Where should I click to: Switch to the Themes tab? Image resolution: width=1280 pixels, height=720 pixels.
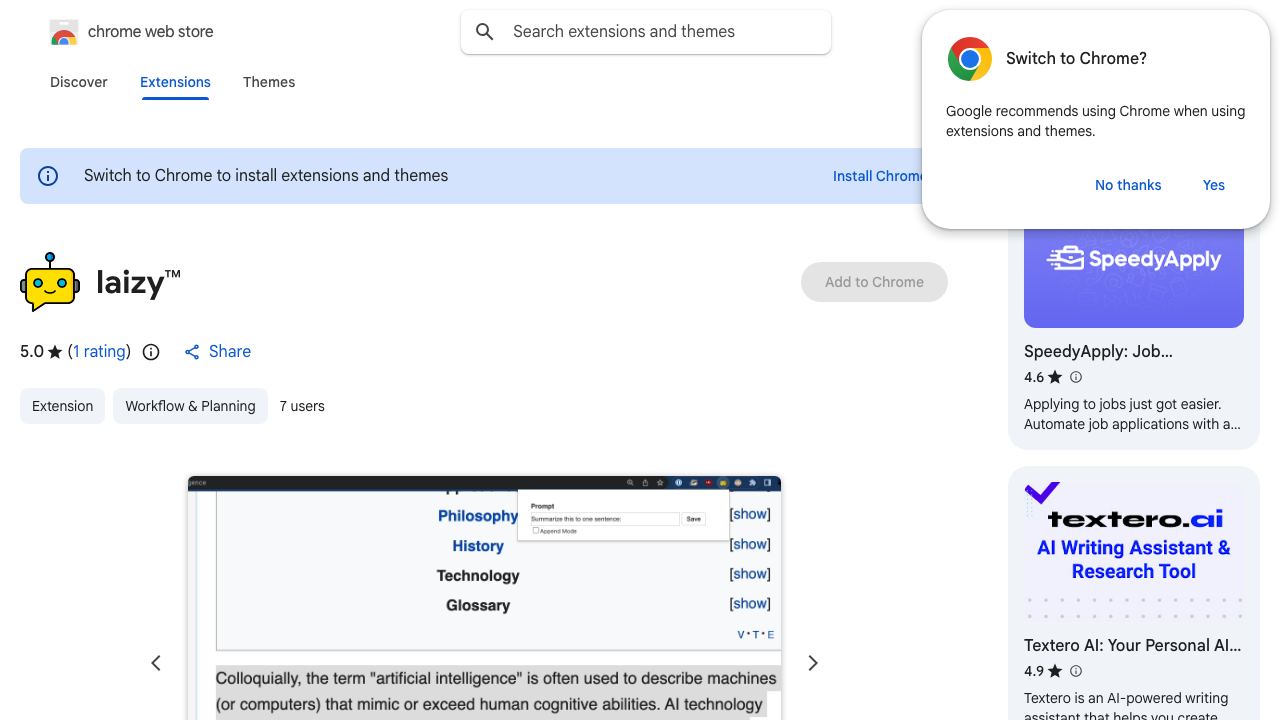[269, 82]
